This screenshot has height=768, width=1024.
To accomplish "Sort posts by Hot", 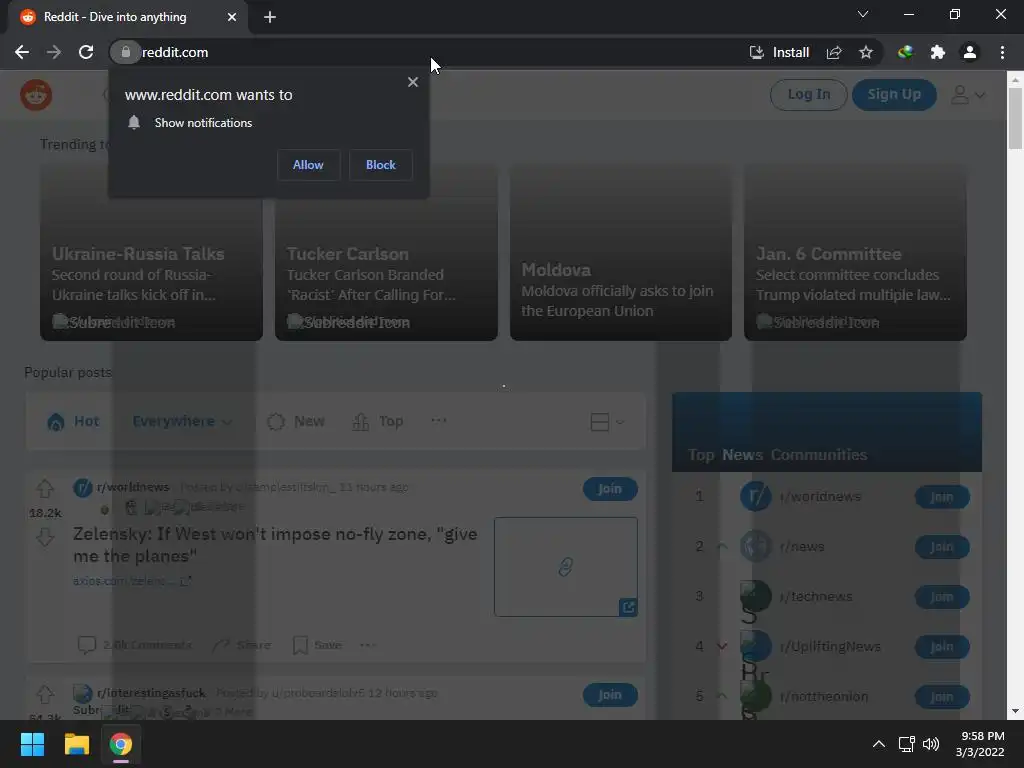I will point(73,421).
